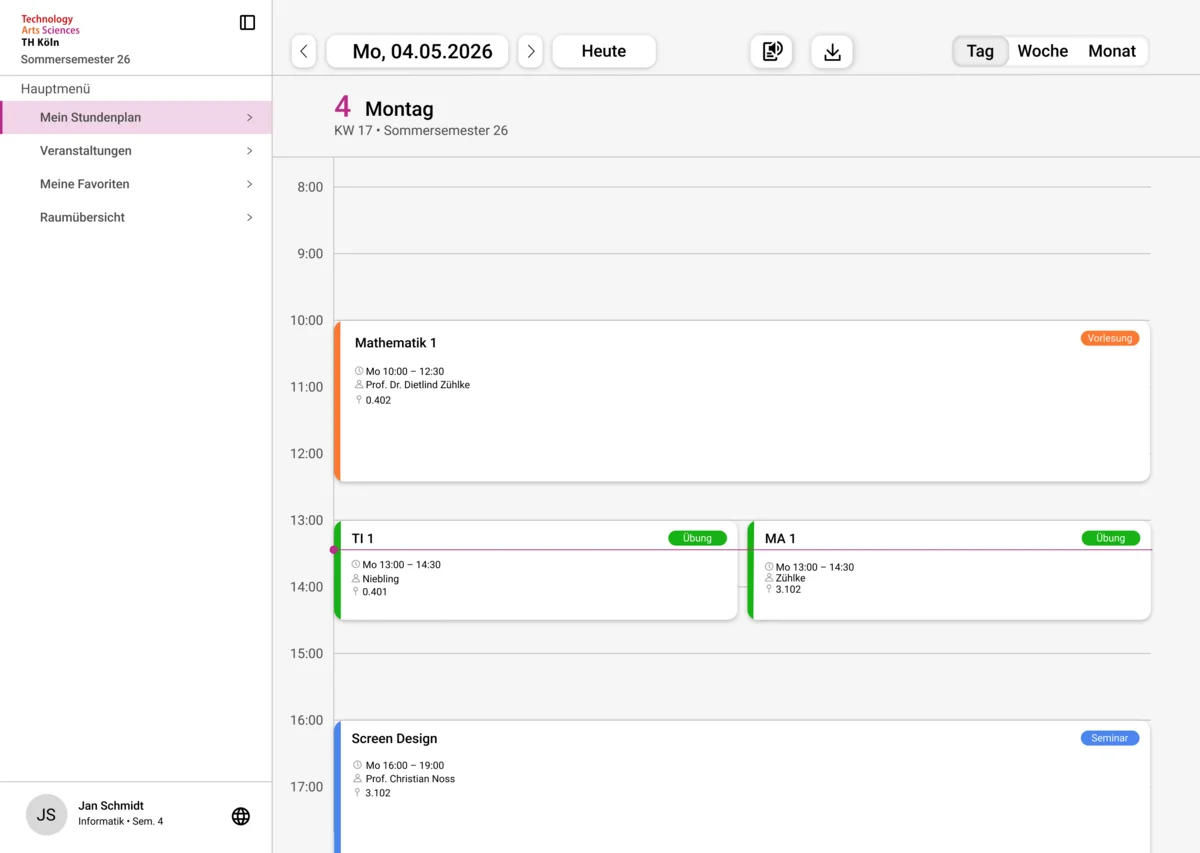Switch to Tag view

coord(980,51)
